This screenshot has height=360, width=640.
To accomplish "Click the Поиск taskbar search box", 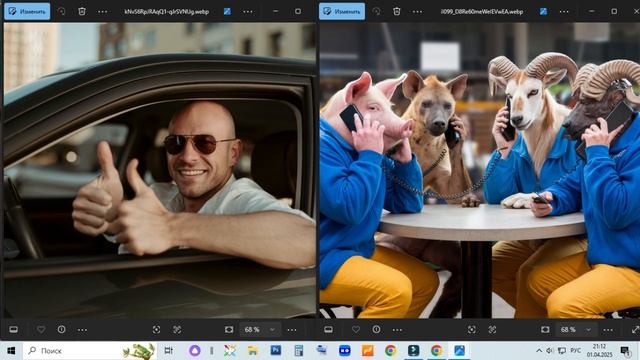I will (90, 351).
